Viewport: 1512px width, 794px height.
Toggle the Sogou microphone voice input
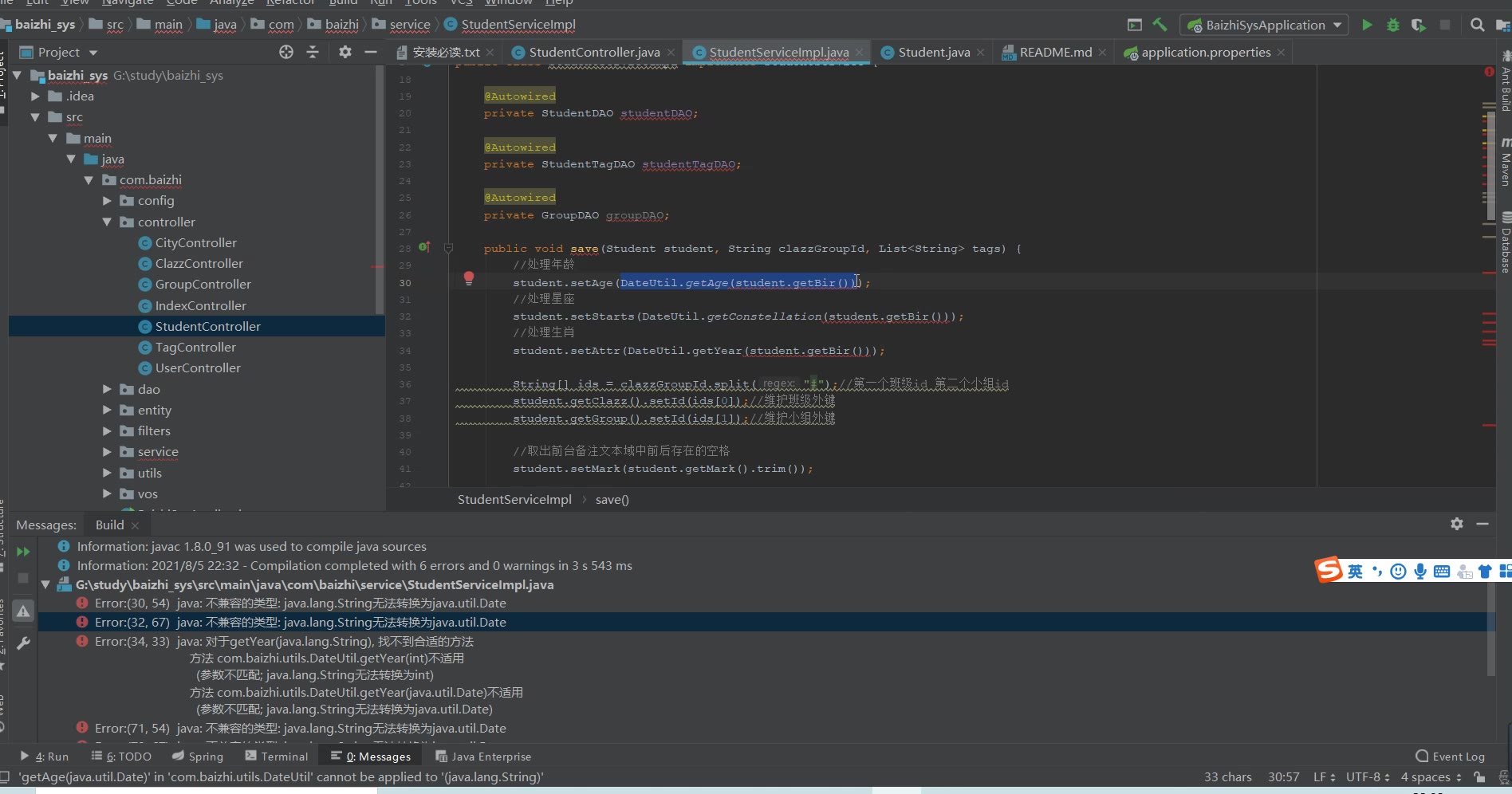click(x=1420, y=571)
